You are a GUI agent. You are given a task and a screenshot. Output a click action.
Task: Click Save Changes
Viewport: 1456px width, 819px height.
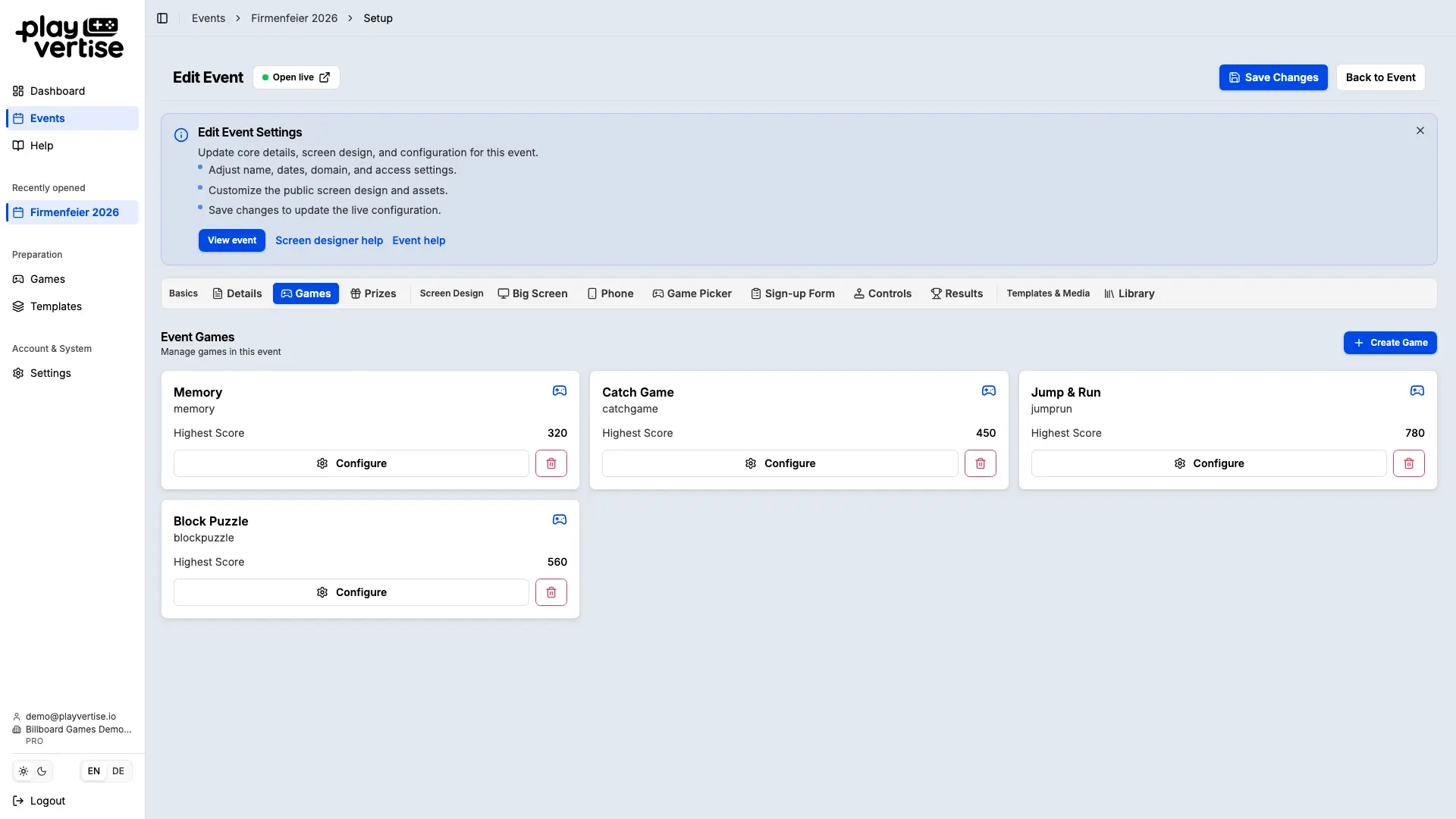[1273, 77]
